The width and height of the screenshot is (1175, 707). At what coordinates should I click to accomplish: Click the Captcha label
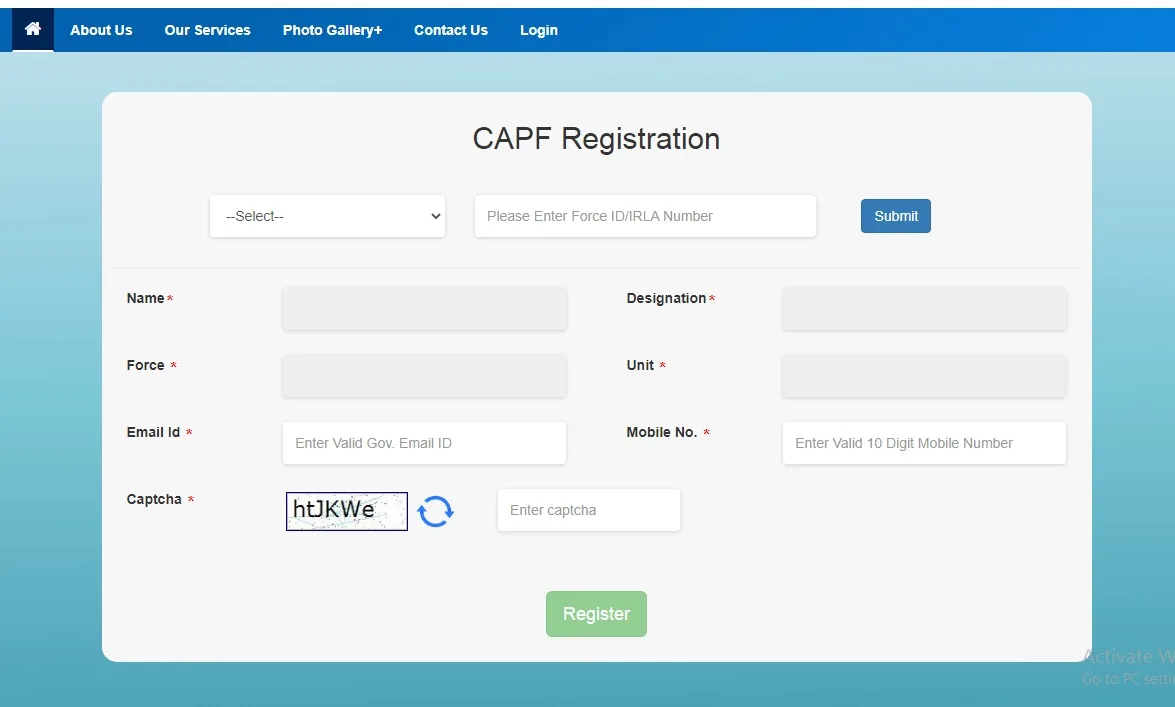(x=154, y=499)
